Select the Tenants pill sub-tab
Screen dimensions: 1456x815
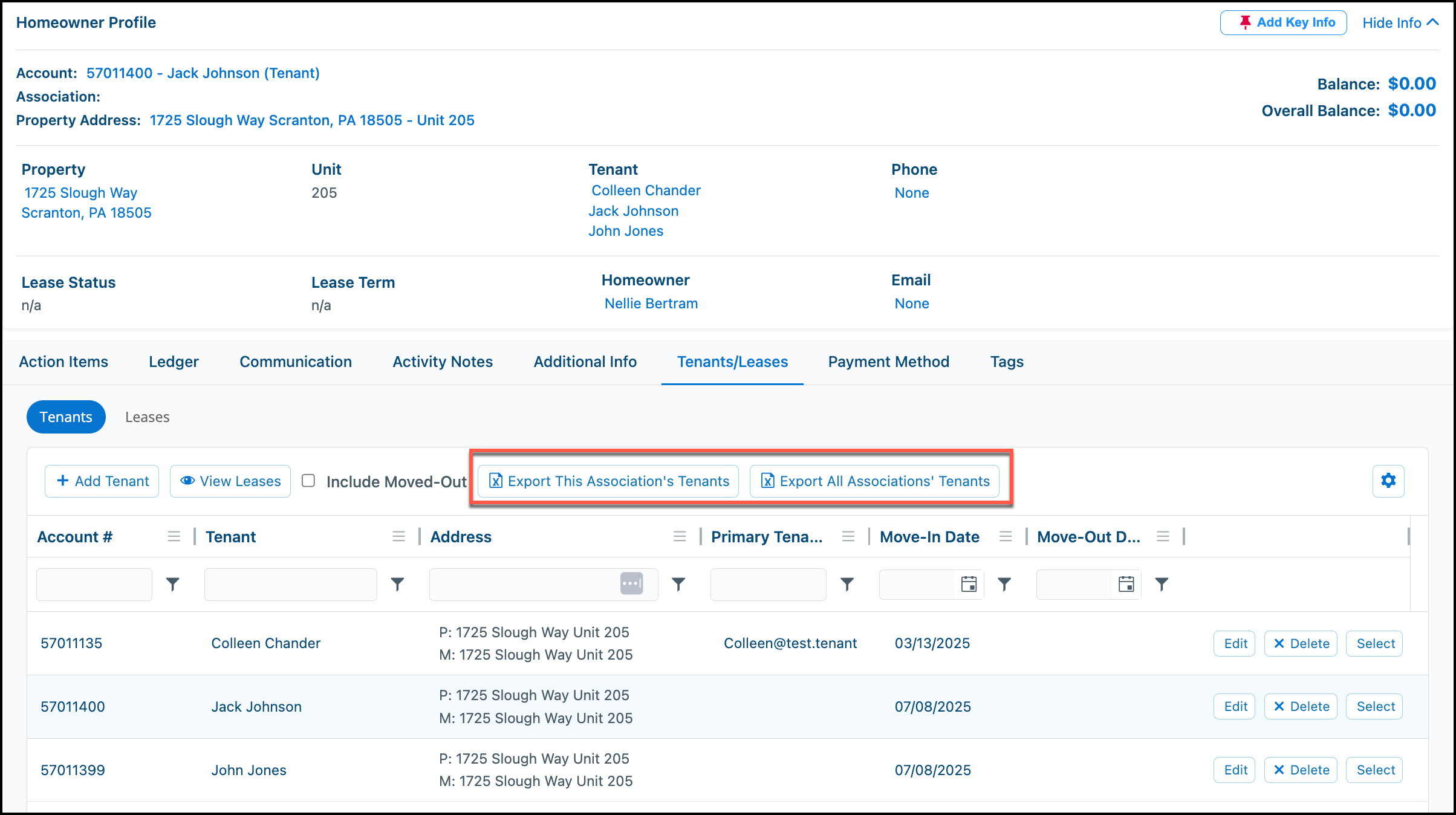[66, 417]
